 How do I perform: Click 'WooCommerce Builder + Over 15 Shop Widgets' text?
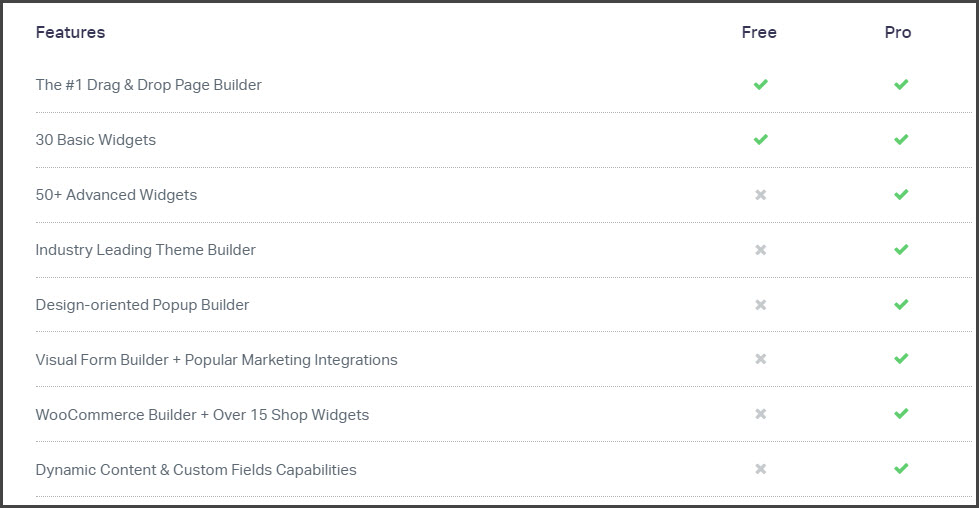[202, 415]
